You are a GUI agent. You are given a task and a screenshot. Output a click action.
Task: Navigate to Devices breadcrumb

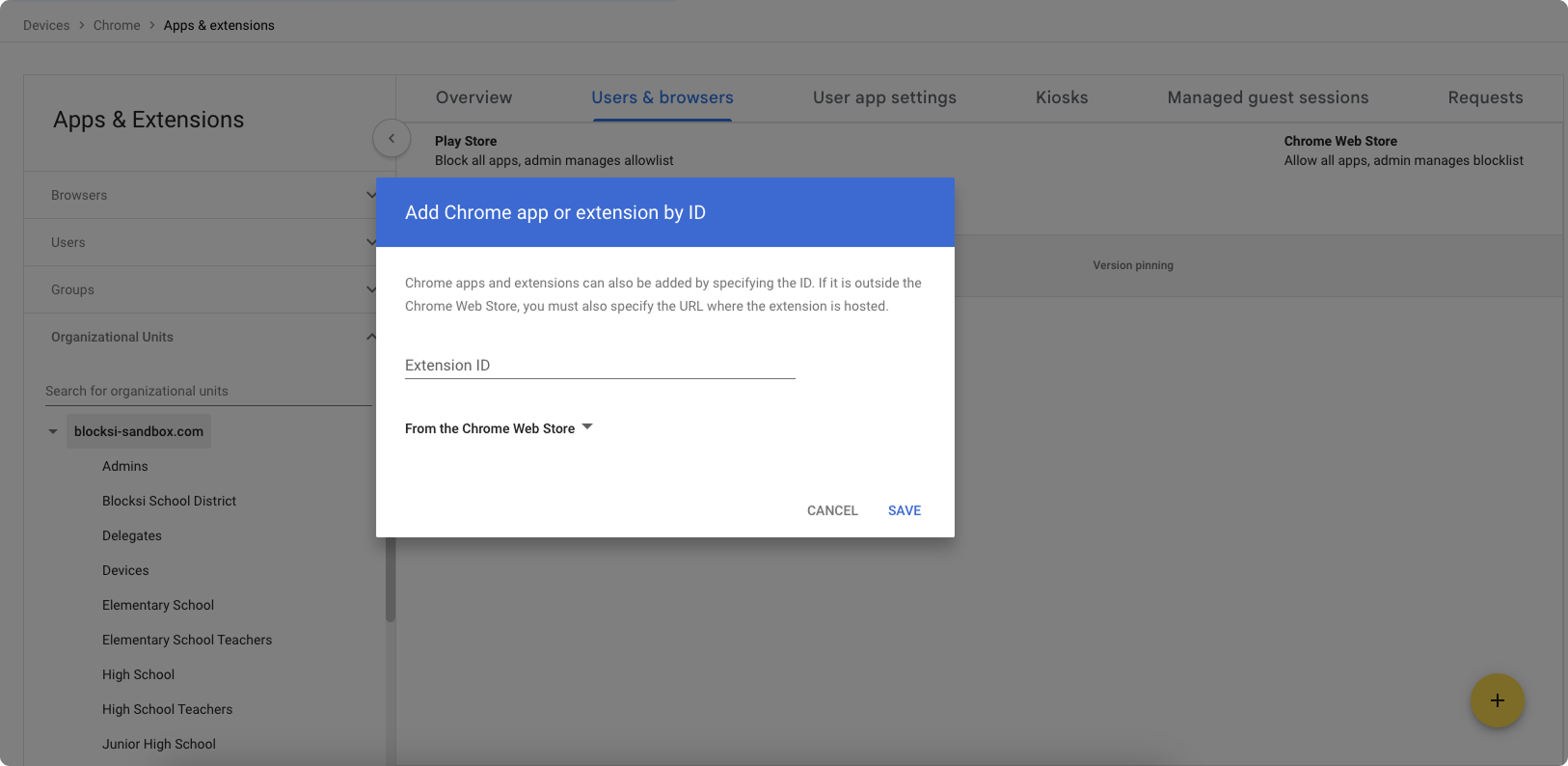[x=46, y=25]
